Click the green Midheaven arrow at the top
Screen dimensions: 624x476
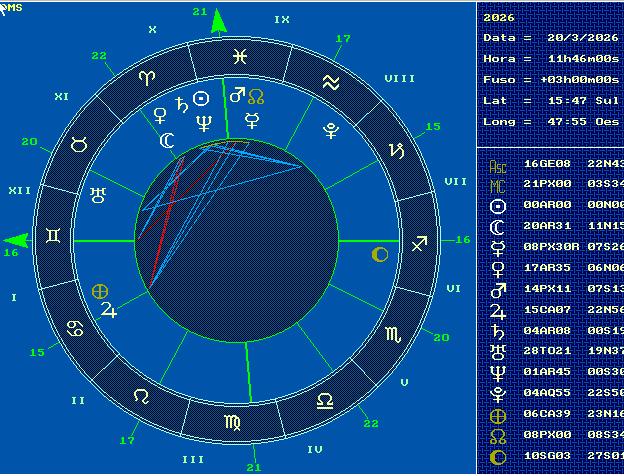219,22
